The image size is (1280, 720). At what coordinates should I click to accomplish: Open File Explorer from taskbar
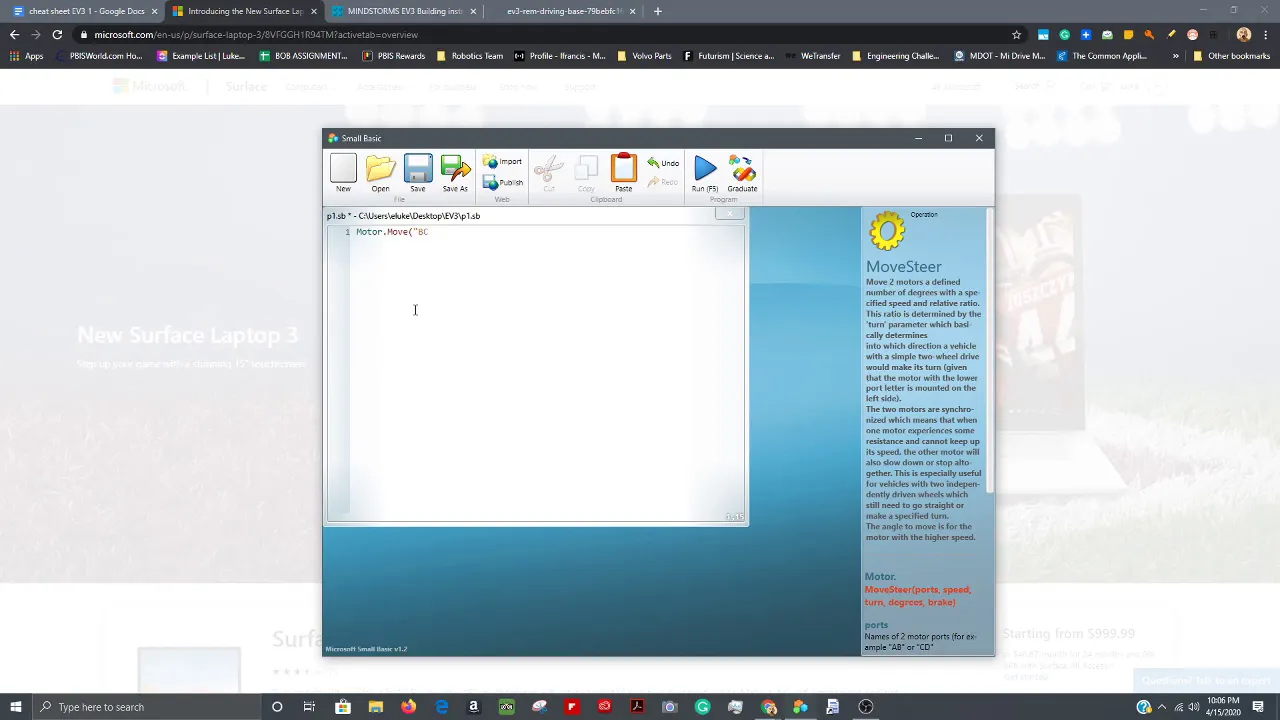(x=375, y=707)
